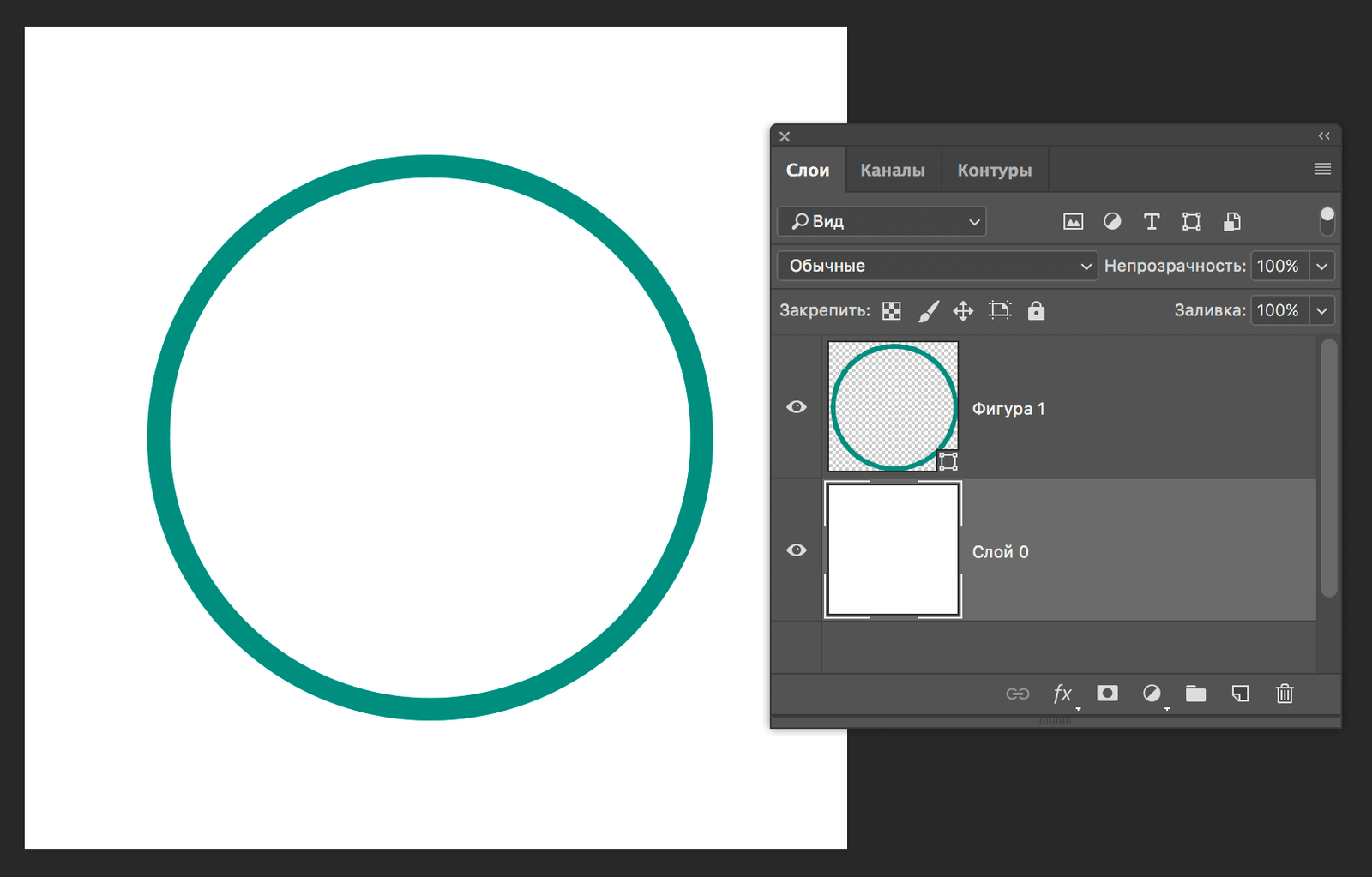Image resolution: width=1372 pixels, height=877 pixels.
Task: Click the lock position move icon
Action: tap(963, 311)
